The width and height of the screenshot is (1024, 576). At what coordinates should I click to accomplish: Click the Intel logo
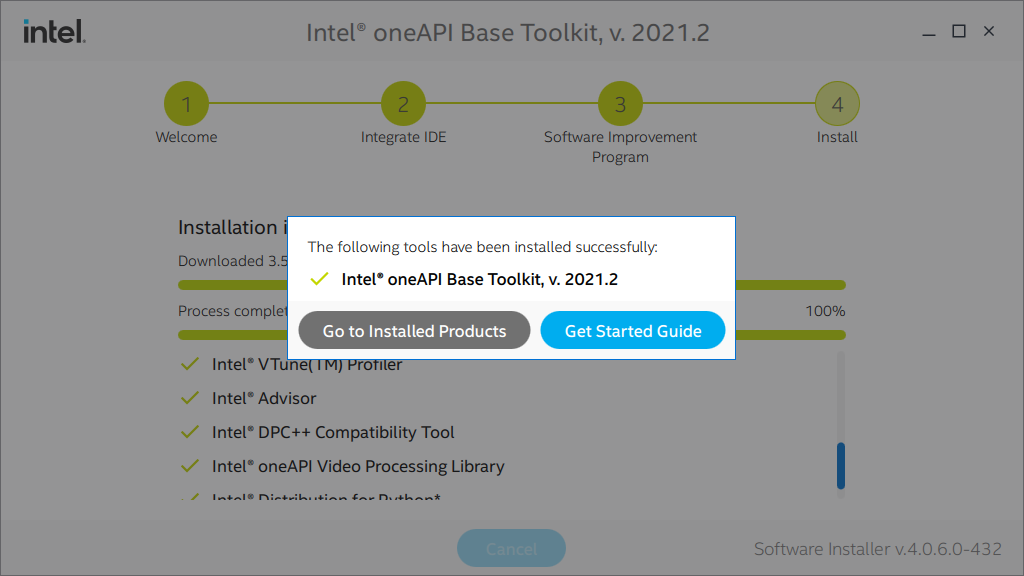[x=54, y=31]
